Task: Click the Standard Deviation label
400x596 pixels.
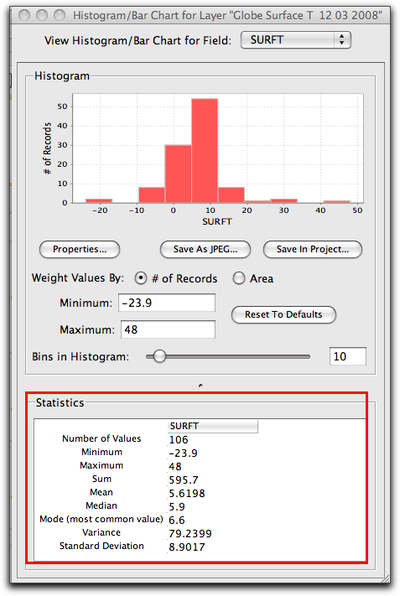Action: point(102,546)
